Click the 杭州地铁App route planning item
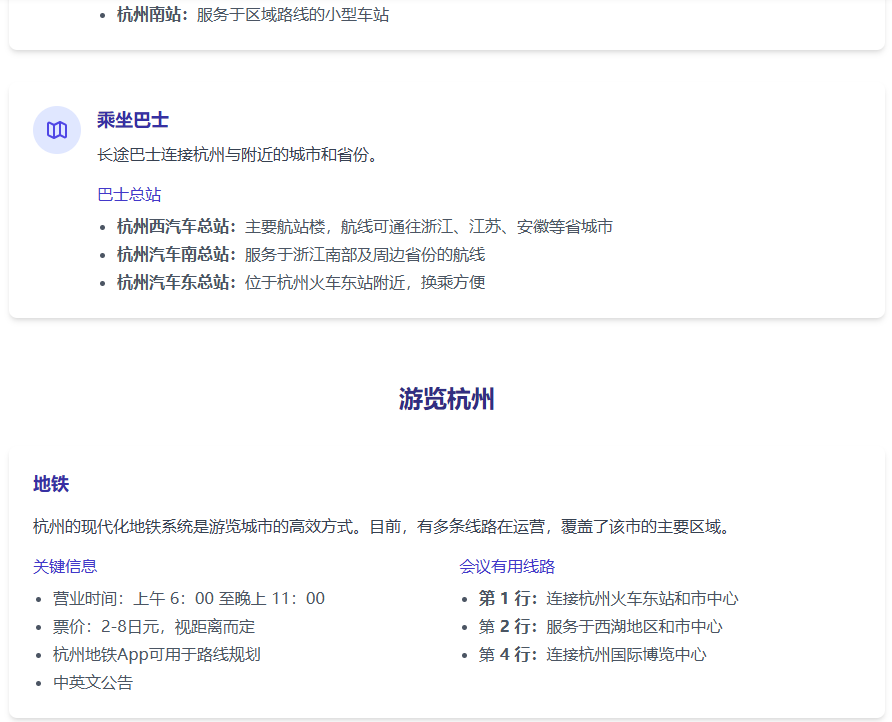Image resolution: width=892 pixels, height=722 pixels. (x=157, y=655)
